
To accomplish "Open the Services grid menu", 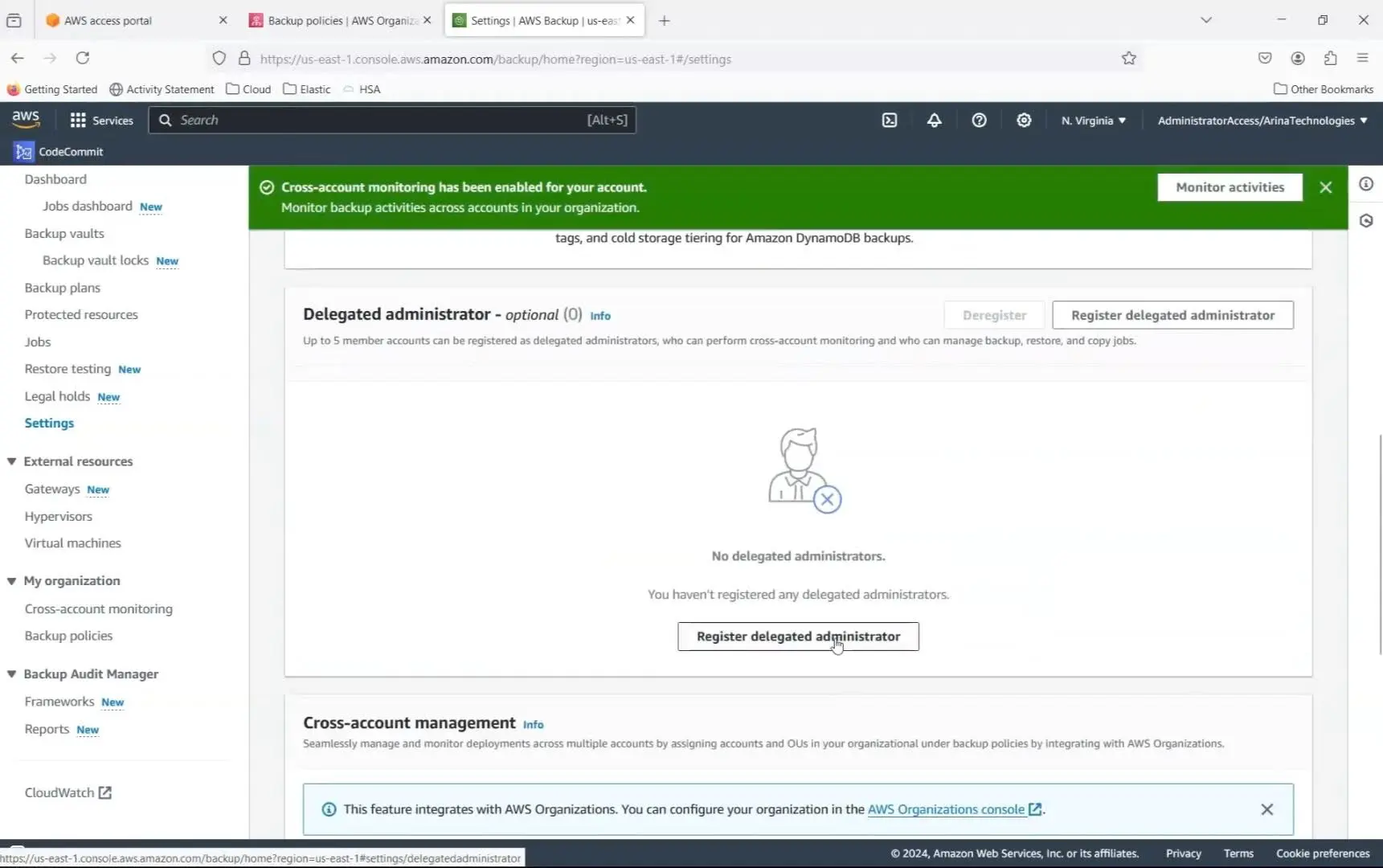I will tap(101, 121).
